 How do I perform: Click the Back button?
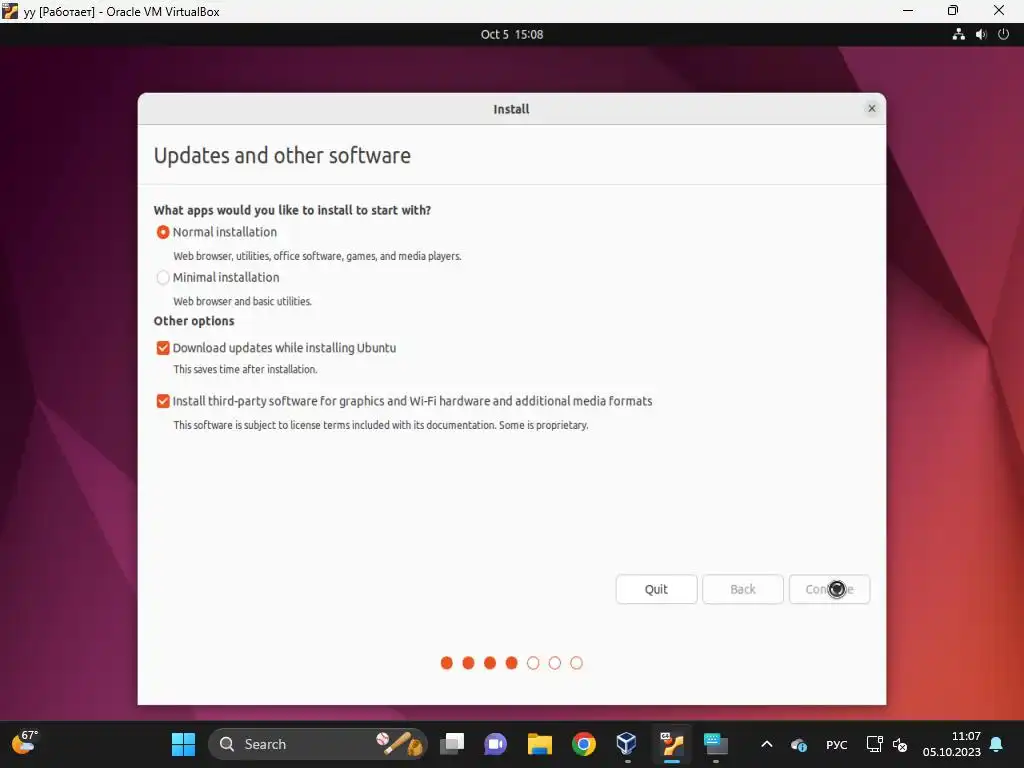743,589
